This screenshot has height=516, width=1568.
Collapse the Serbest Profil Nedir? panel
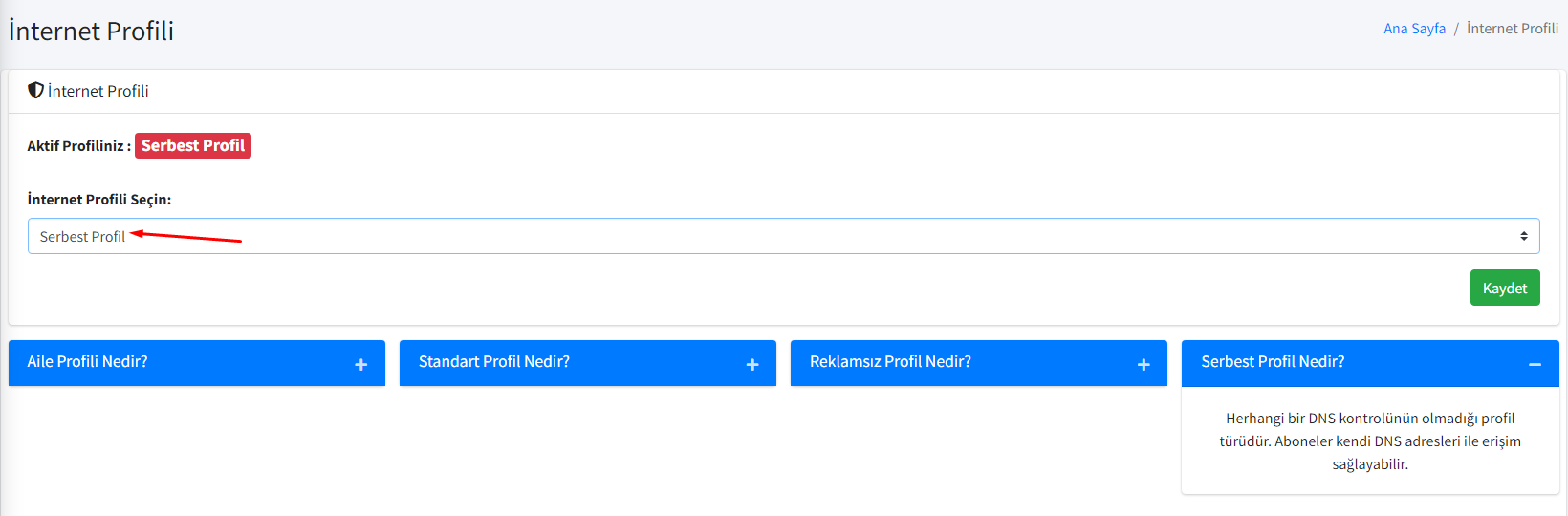click(x=1273, y=362)
